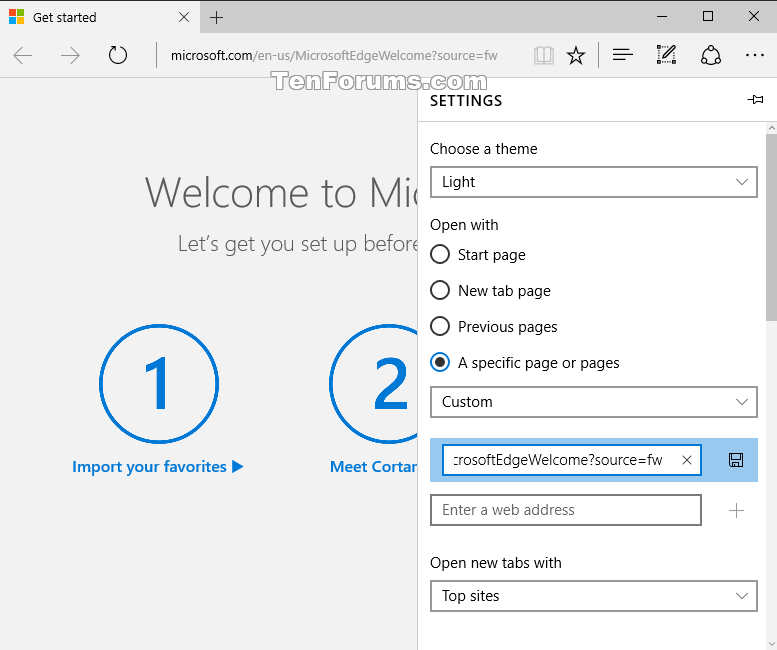Add page to favorites star icon
This screenshot has height=650, width=777.
[576, 55]
